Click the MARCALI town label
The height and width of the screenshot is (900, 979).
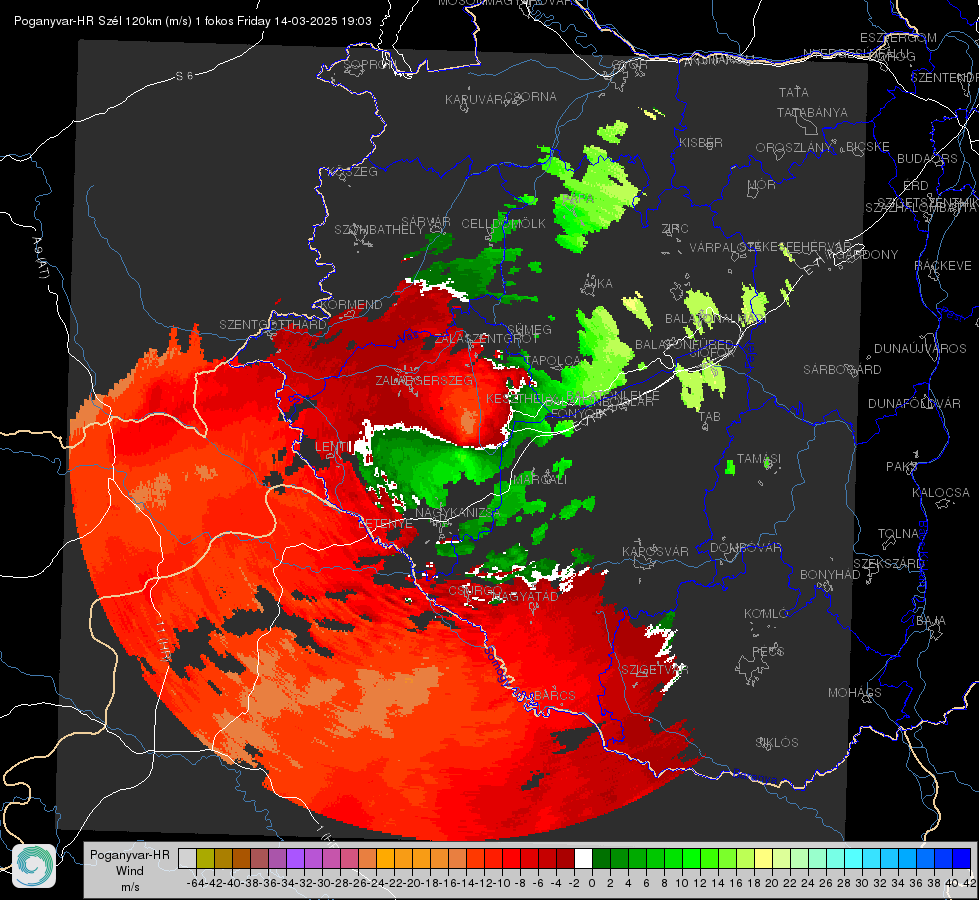[540, 480]
